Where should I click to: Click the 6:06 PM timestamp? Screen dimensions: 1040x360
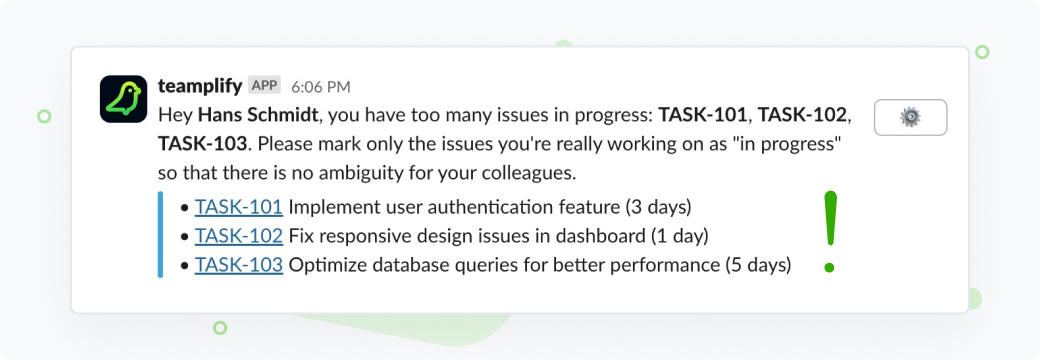pyautogui.click(x=321, y=87)
